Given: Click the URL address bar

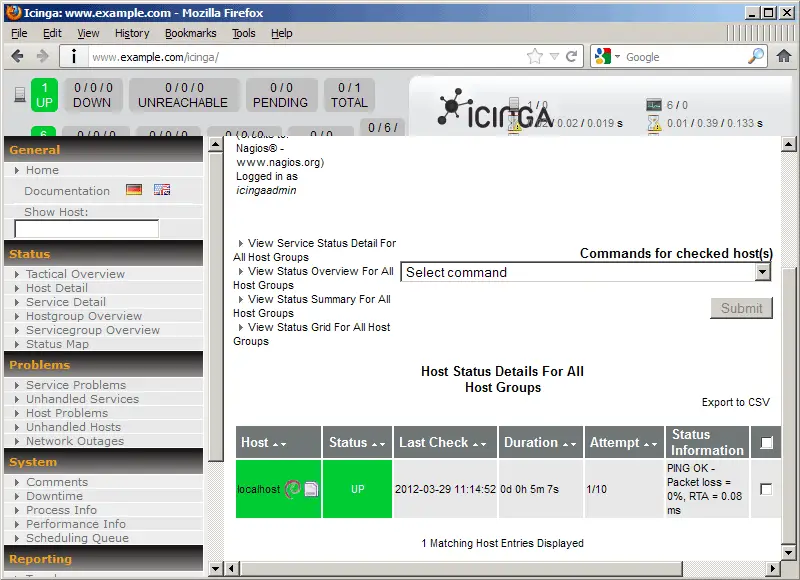Looking at the screenshot, I should pyautogui.click(x=306, y=57).
